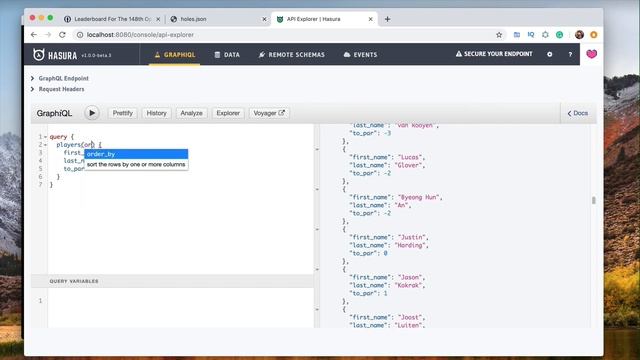Click the green circular extension icon
Image resolution: width=640 pixels, height=360 pixels.
point(560,35)
